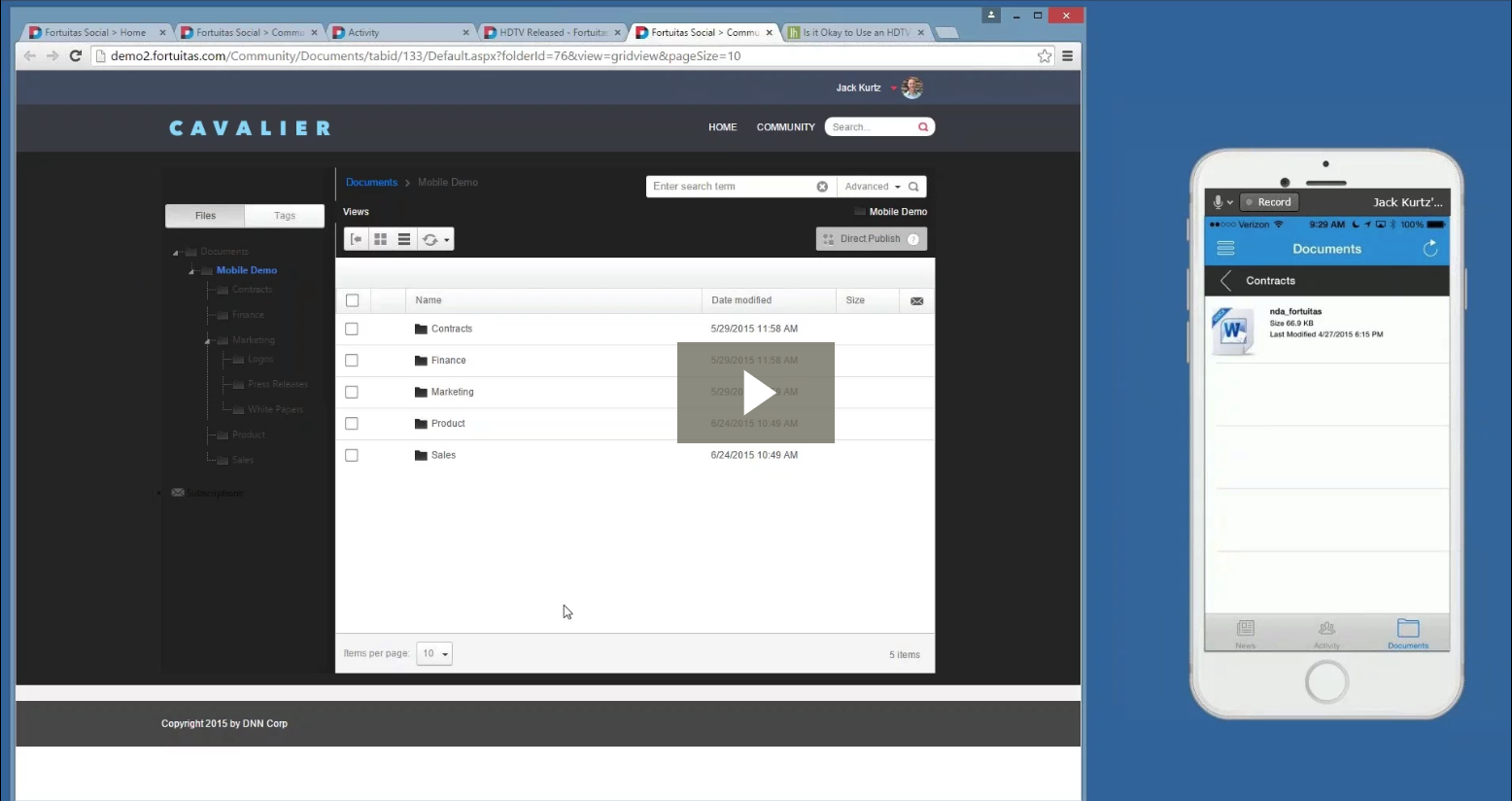Clear the document search term
Image resolution: width=1512 pixels, height=801 pixels.
tap(822, 187)
